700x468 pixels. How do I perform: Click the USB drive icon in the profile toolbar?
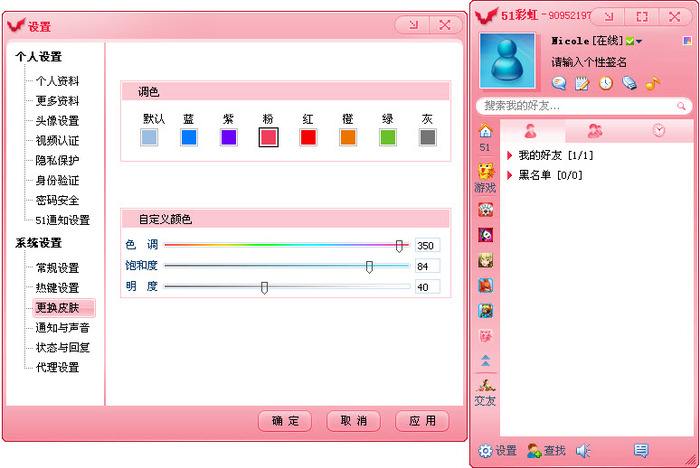(629, 83)
